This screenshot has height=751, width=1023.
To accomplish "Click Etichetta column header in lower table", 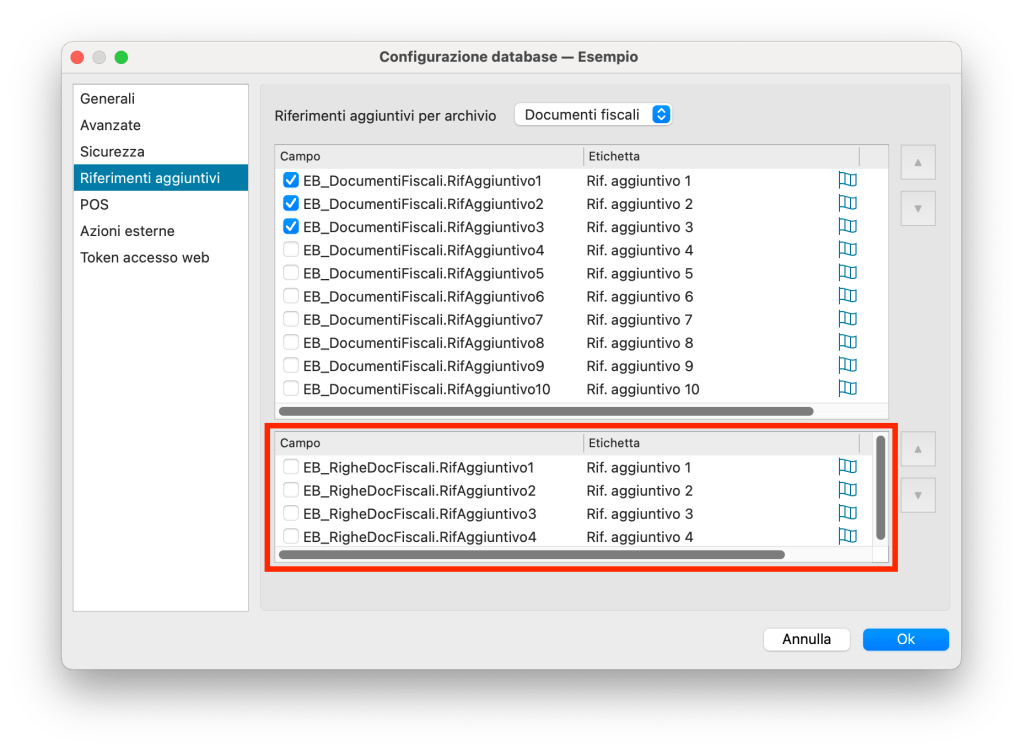I will click(720, 443).
